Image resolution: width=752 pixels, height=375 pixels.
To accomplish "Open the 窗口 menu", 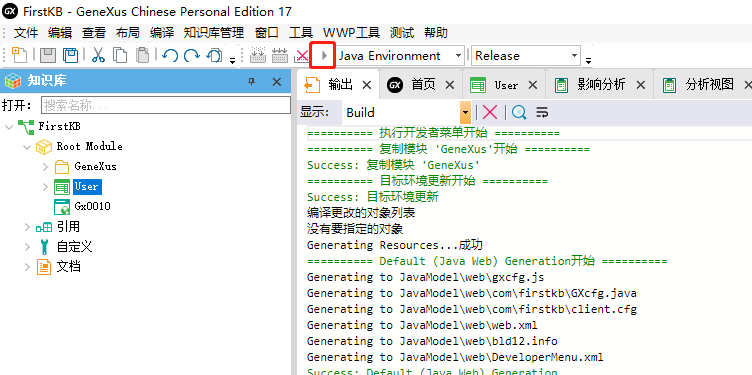I will [x=267, y=33].
